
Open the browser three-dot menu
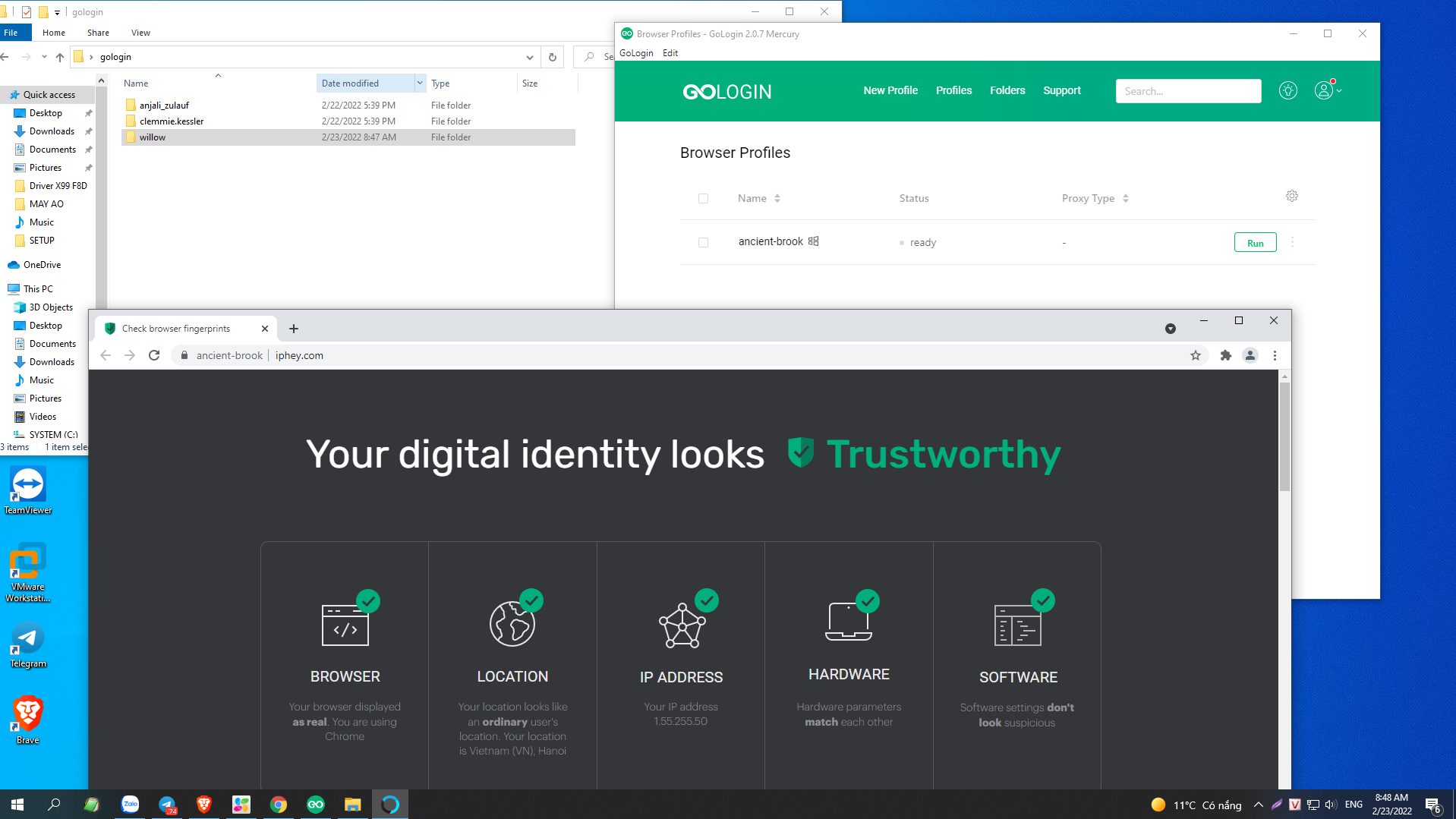click(x=1275, y=355)
